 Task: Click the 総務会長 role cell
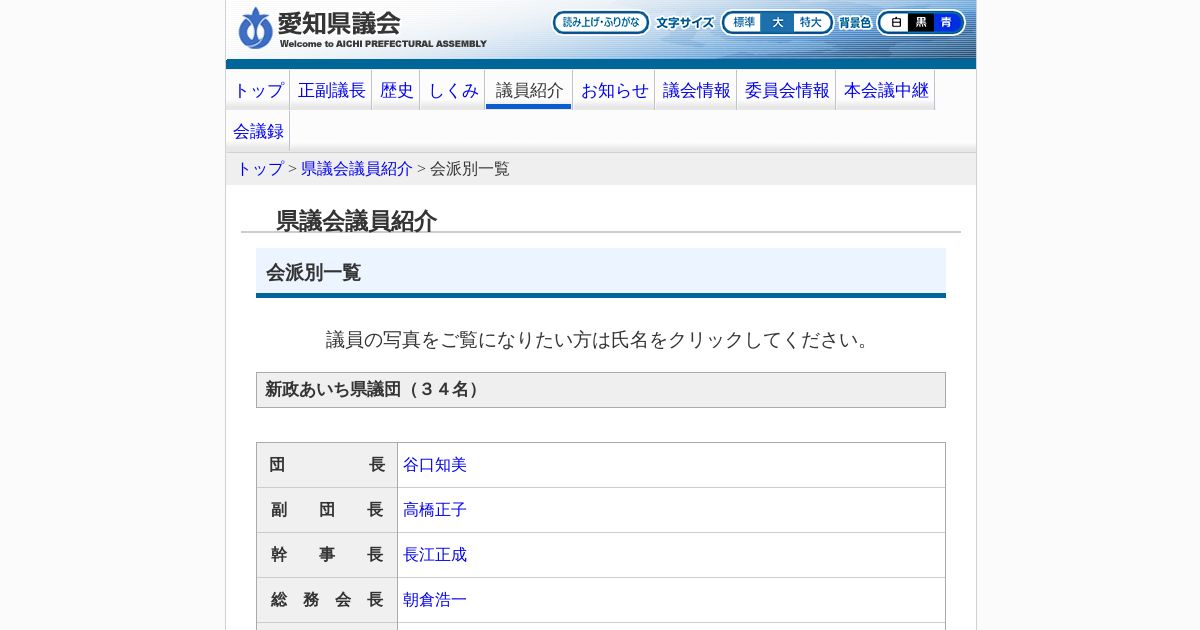pos(327,600)
